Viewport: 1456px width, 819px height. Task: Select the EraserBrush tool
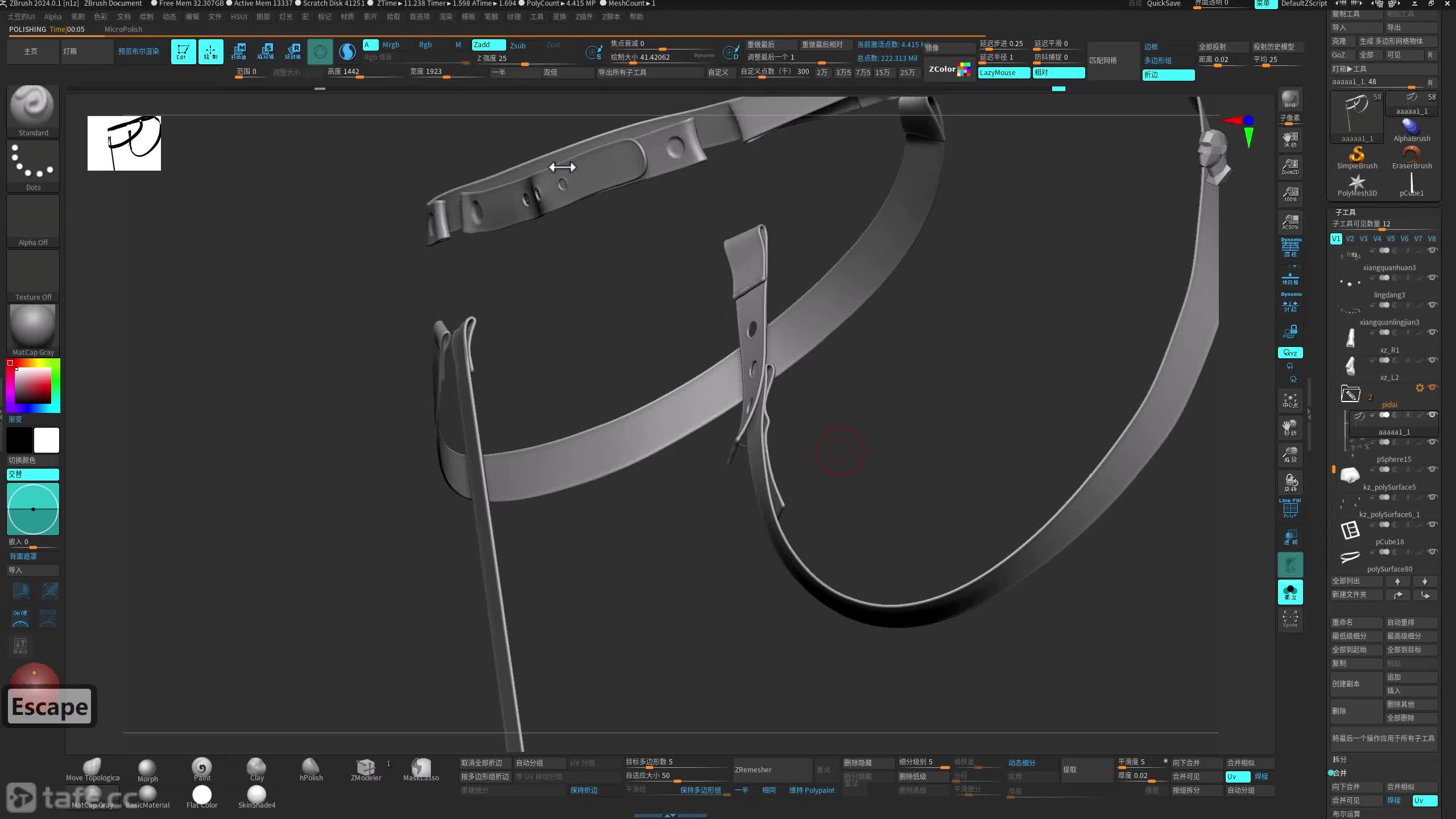pos(1412,158)
